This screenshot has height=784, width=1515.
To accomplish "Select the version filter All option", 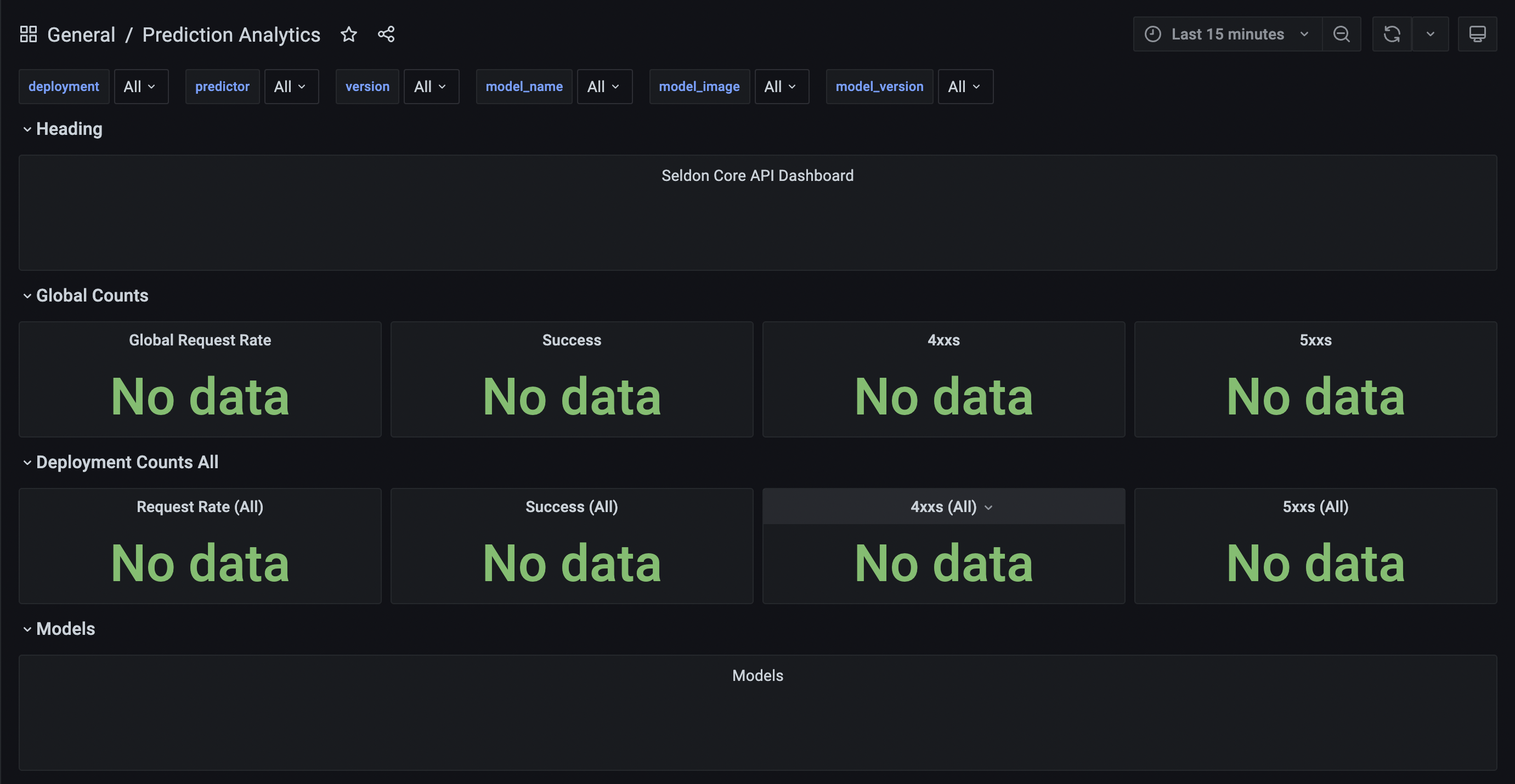I will click(x=430, y=86).
